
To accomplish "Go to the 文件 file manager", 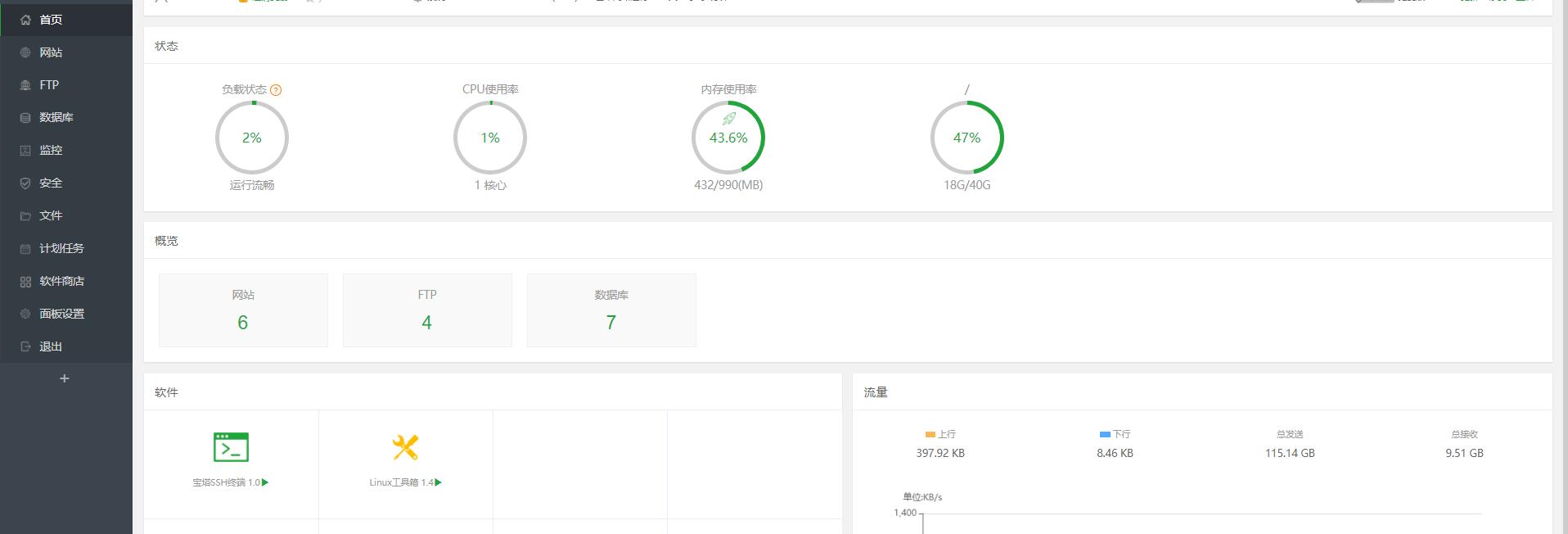I will 66,216.
